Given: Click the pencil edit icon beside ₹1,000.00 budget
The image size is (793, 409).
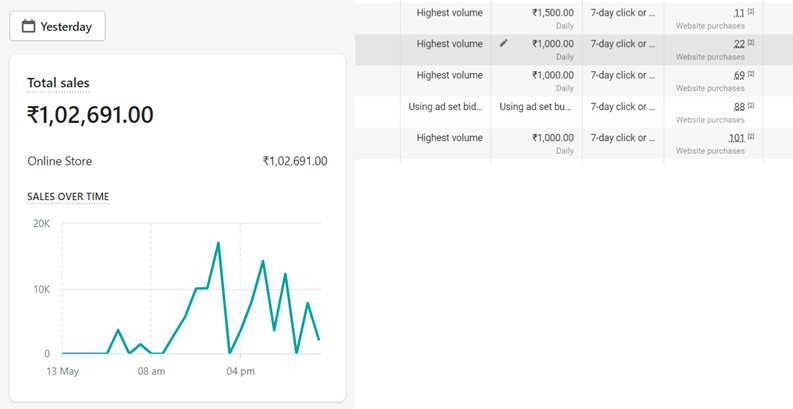Looking at the screenshot, I should coord(503,43).
